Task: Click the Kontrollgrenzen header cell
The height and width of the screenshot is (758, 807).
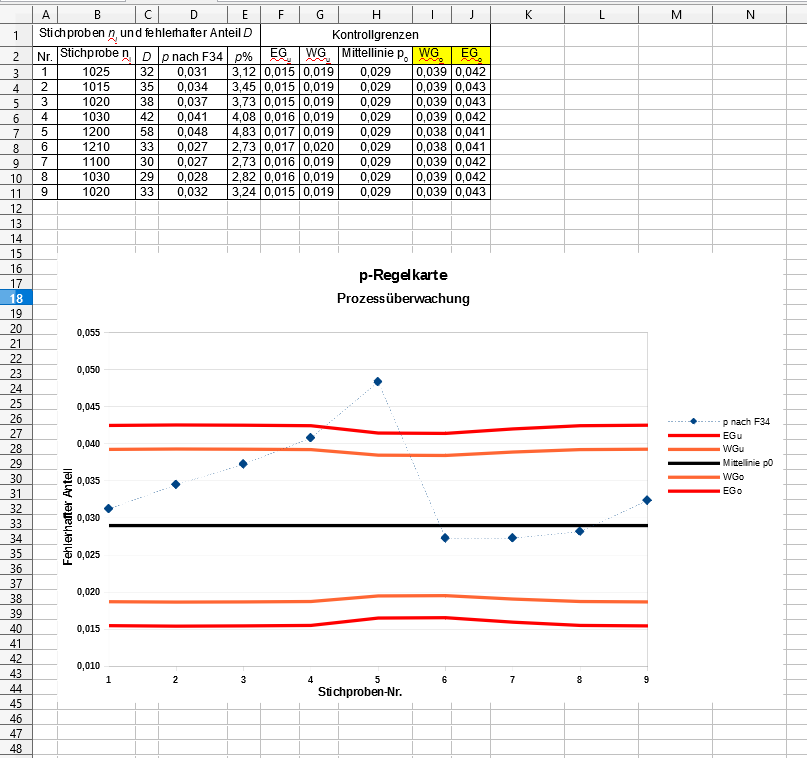Action: [374, 34]
